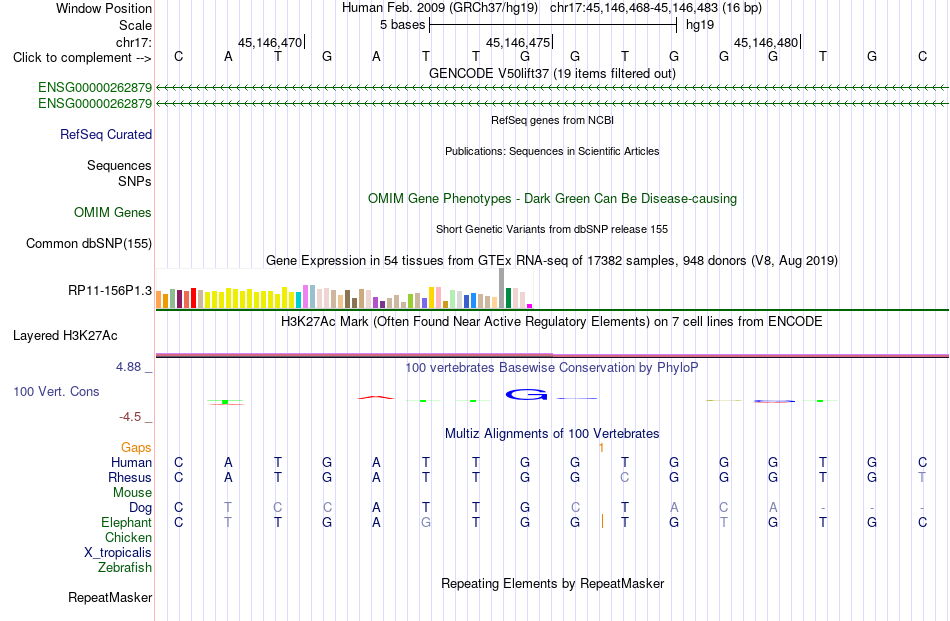Image resolution: width=950 pixels, height=621 pixels.
Task: Select the Chicken species row label
Action: coord(128,538)
